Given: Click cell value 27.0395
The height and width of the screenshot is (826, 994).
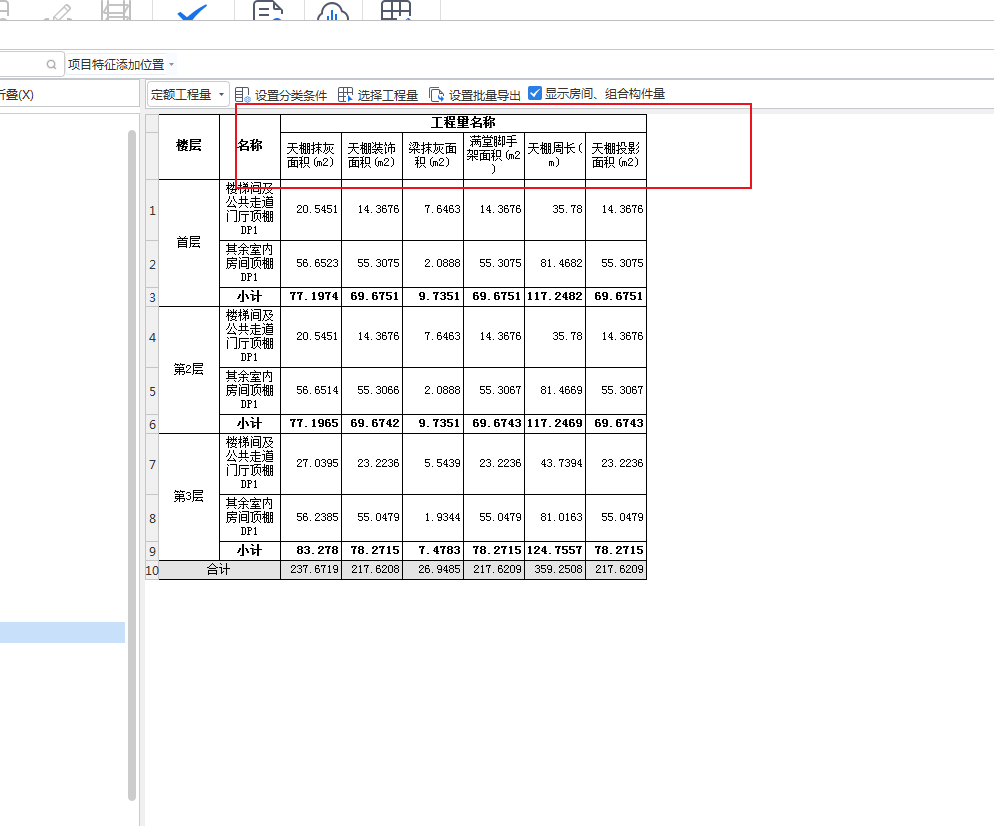Looking at the screenshot, I should (x=311, y=463).
